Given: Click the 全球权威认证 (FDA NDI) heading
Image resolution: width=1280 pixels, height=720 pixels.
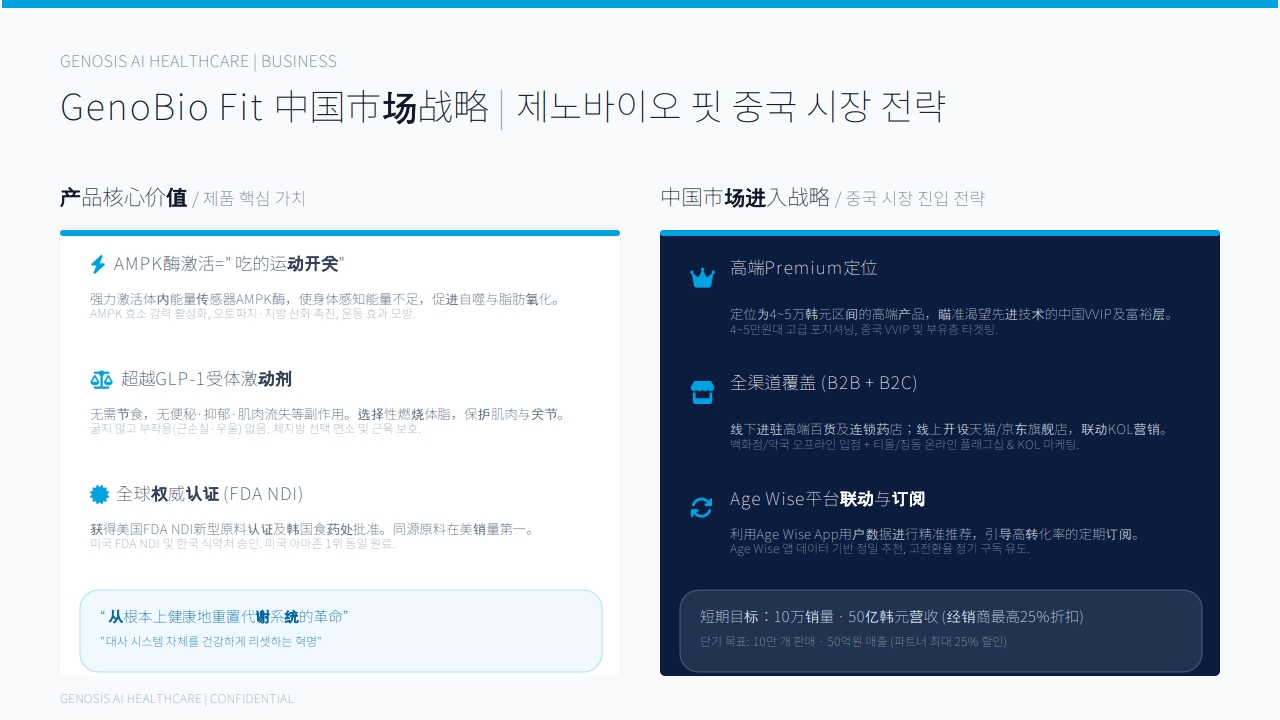Looking at the screenshot, I should (210, 494).
